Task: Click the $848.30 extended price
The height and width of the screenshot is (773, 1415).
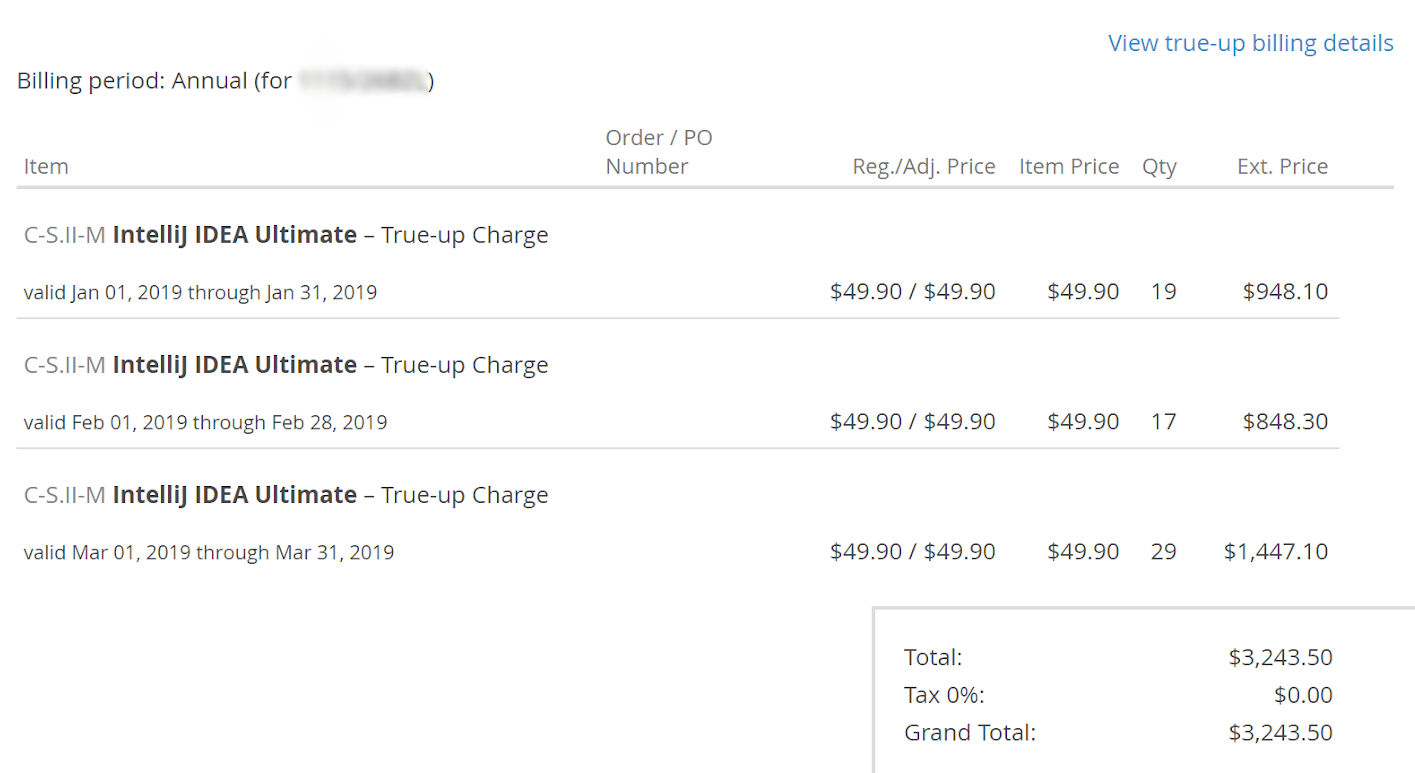Action: pos(1285,422)
